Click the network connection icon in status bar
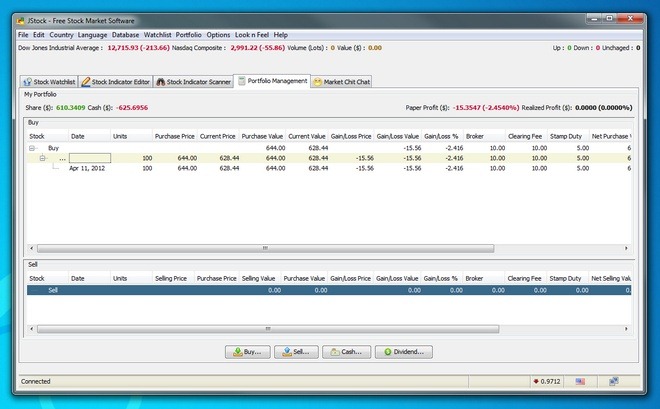The image size is (660, 409). 614,381
